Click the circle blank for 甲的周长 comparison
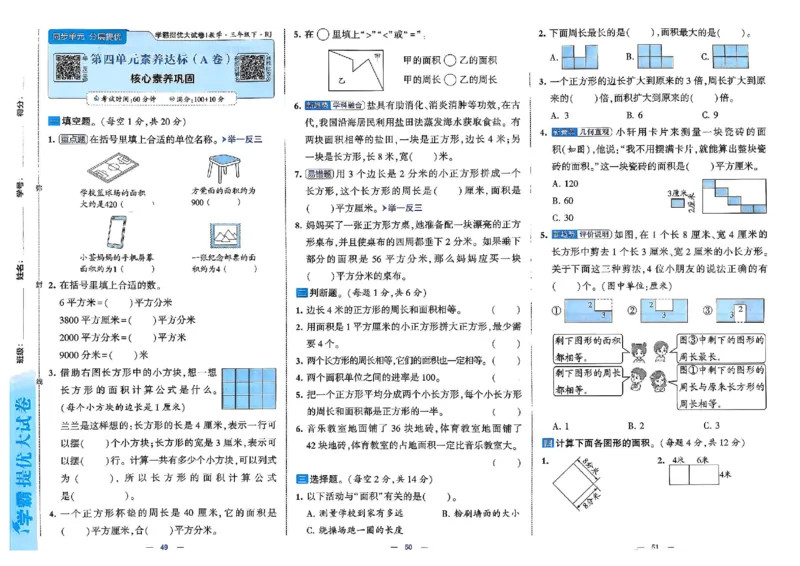The image size is (800, 566). [449, 80]
